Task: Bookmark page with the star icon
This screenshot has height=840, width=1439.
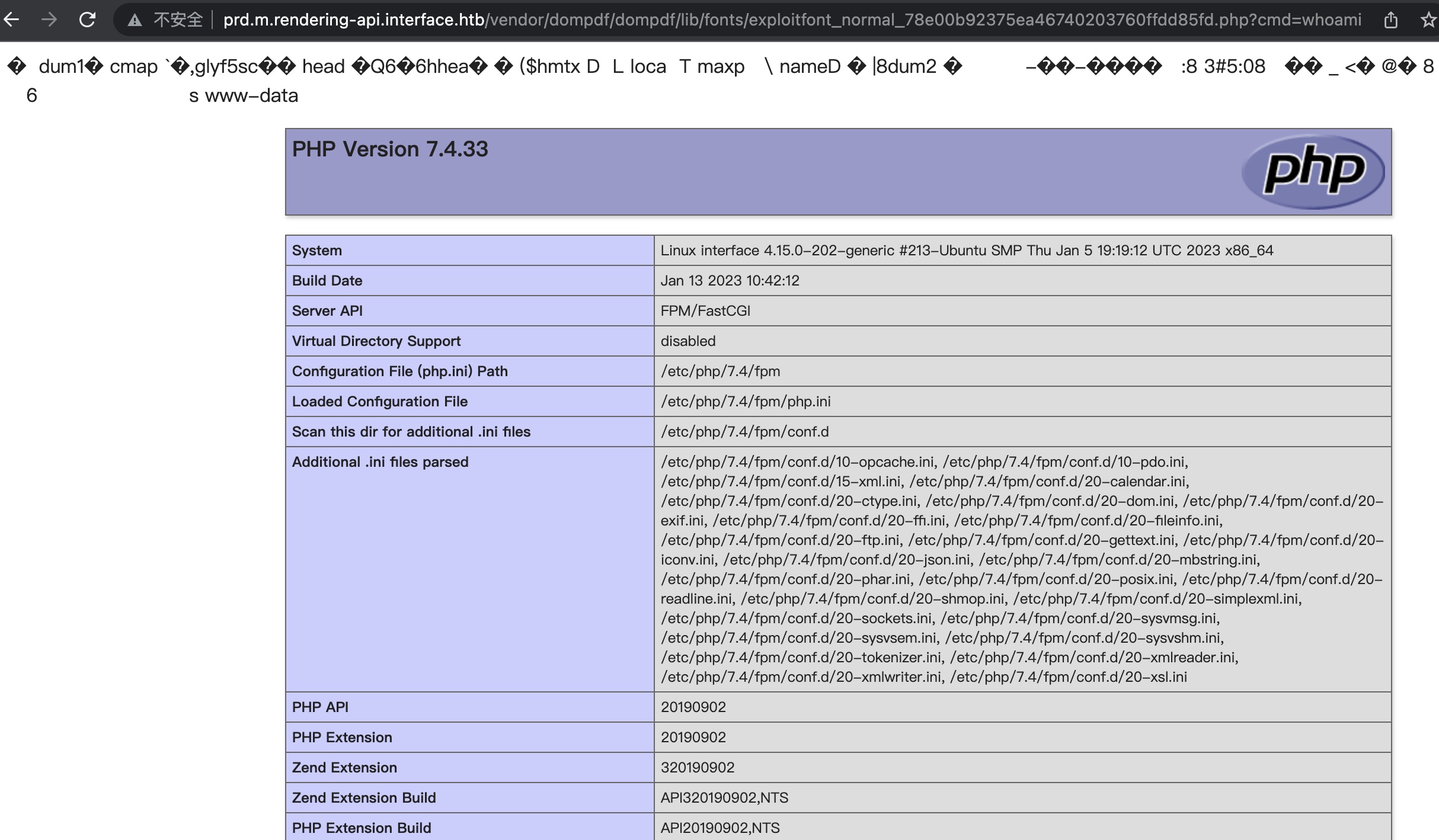Action: tap(1428, 20)
